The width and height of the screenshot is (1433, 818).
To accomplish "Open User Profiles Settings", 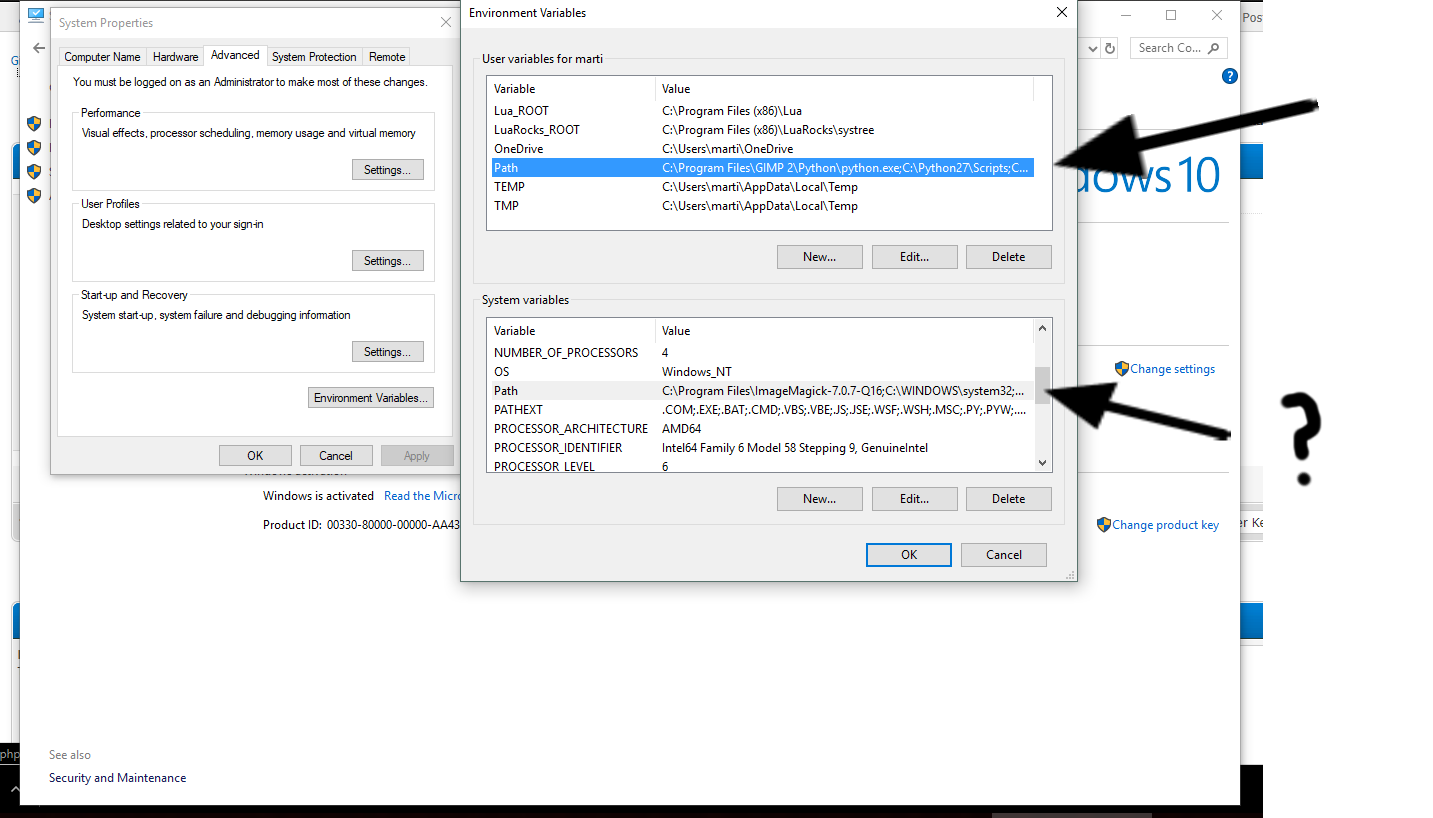I will tap(387, 261).
